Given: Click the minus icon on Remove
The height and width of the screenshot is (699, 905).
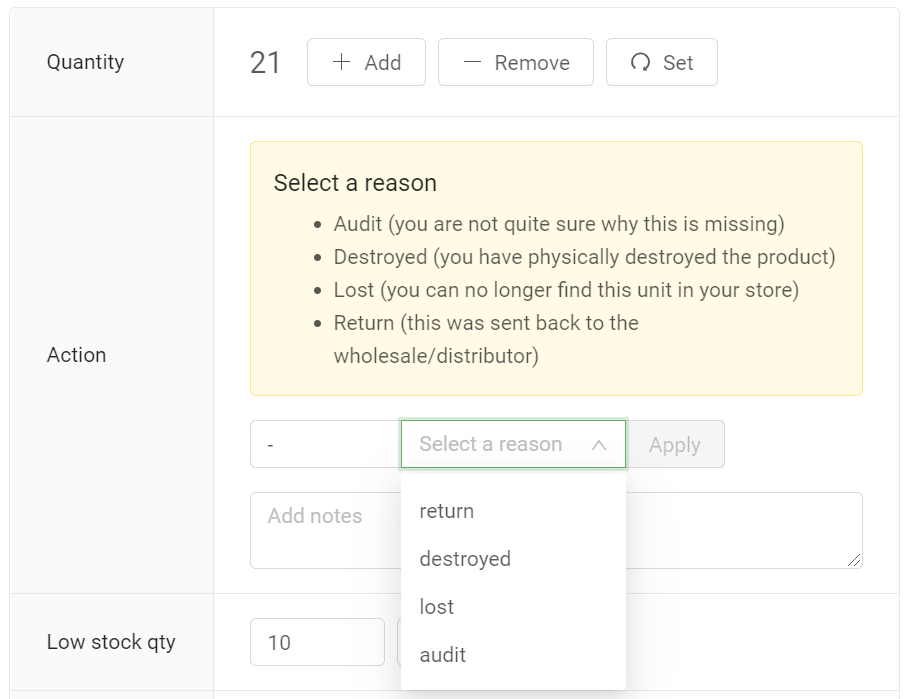Looking at the screenshot, I should tap(472, 62).
